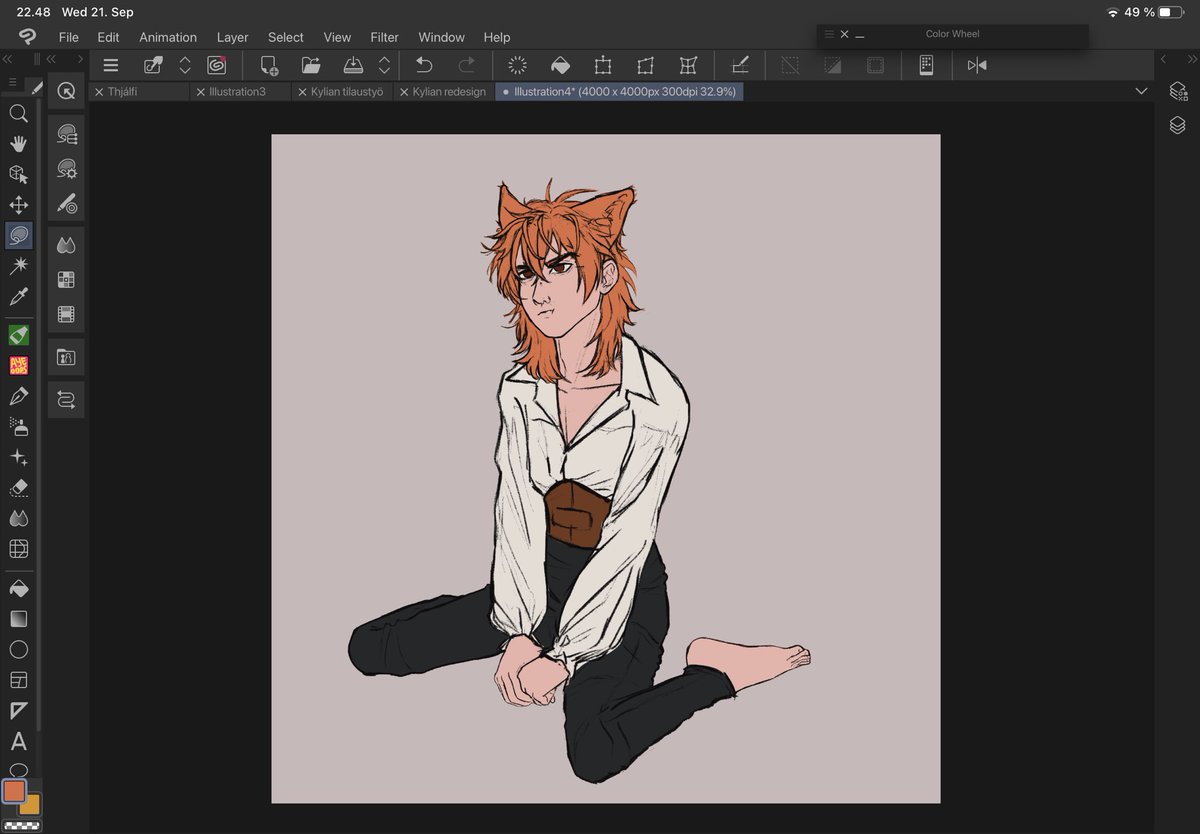This screenshot has width=1200, height=834.
Task: Select the Eyedropper tool
Action: (18, 297)
